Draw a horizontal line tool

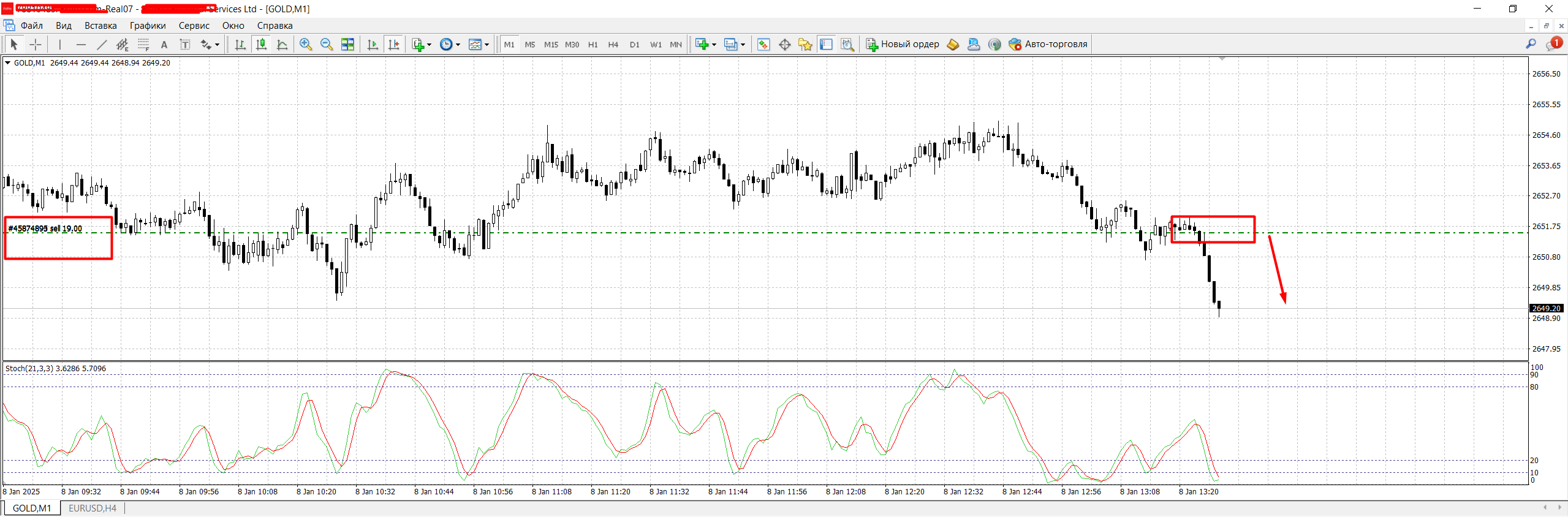(x=81, y=44)
